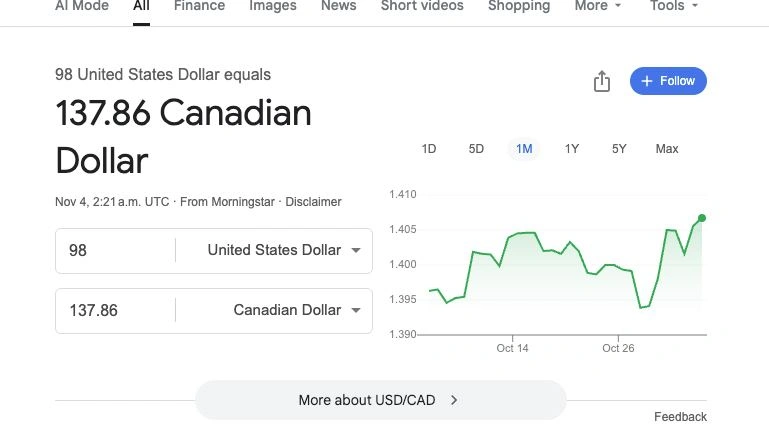
Task: Open the Tools dropdown
Action: (673, 6)
